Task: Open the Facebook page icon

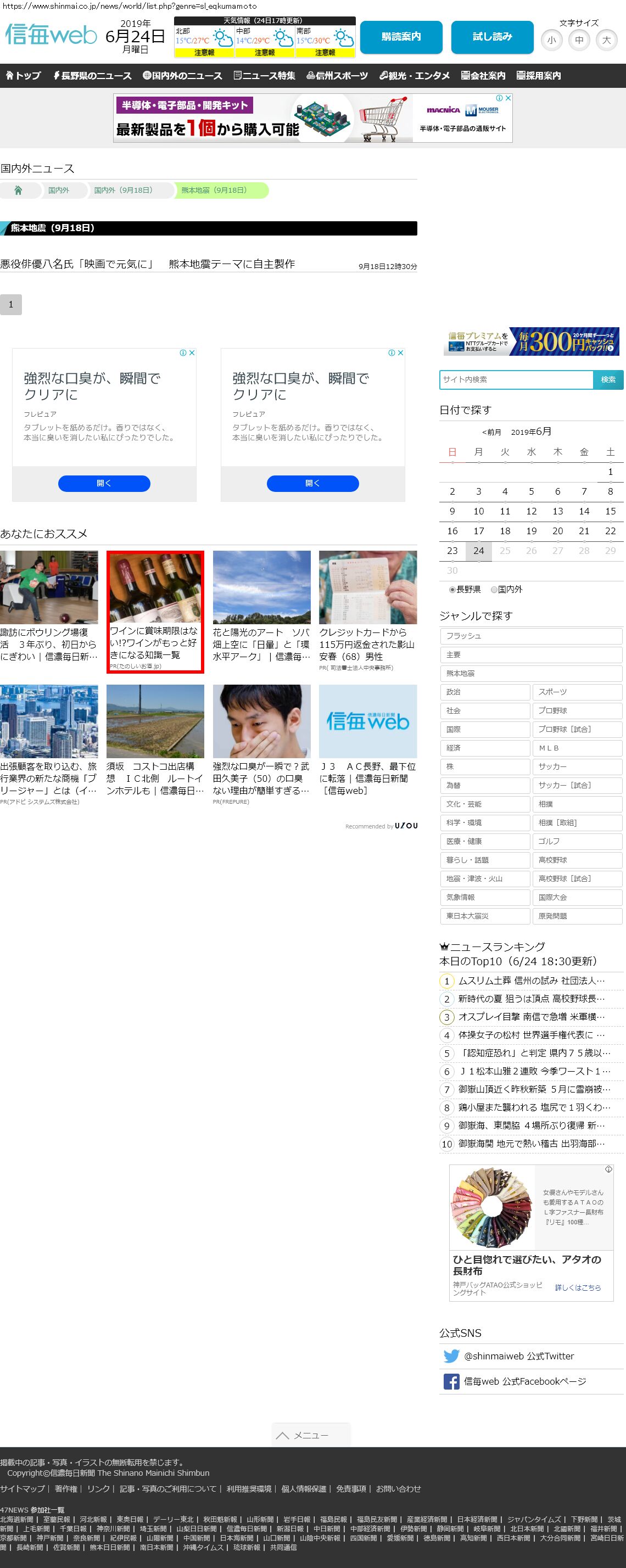Action: (451, 1381)
